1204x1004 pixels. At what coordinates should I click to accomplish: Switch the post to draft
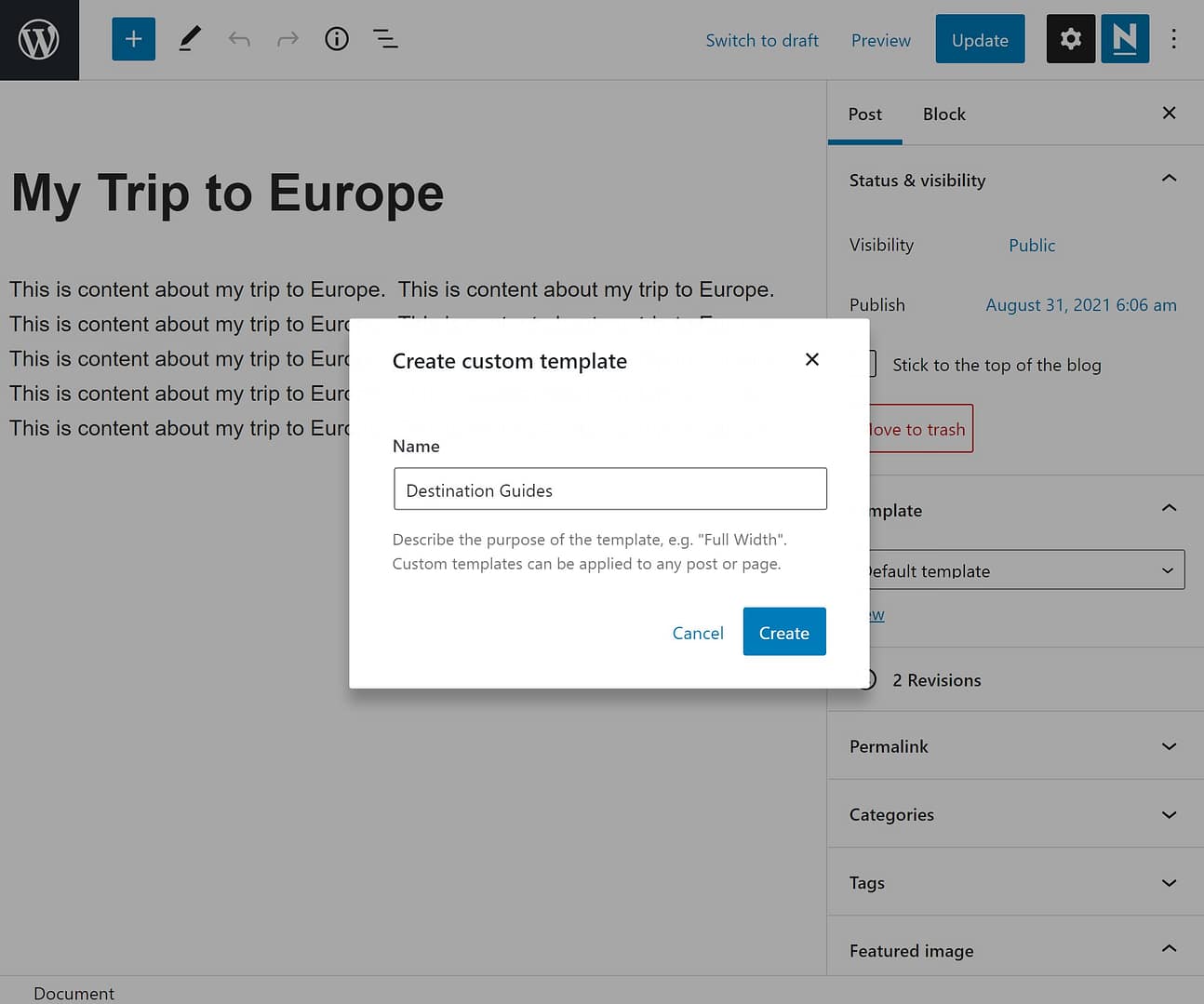pyautogui.click(x=762, y=40)
